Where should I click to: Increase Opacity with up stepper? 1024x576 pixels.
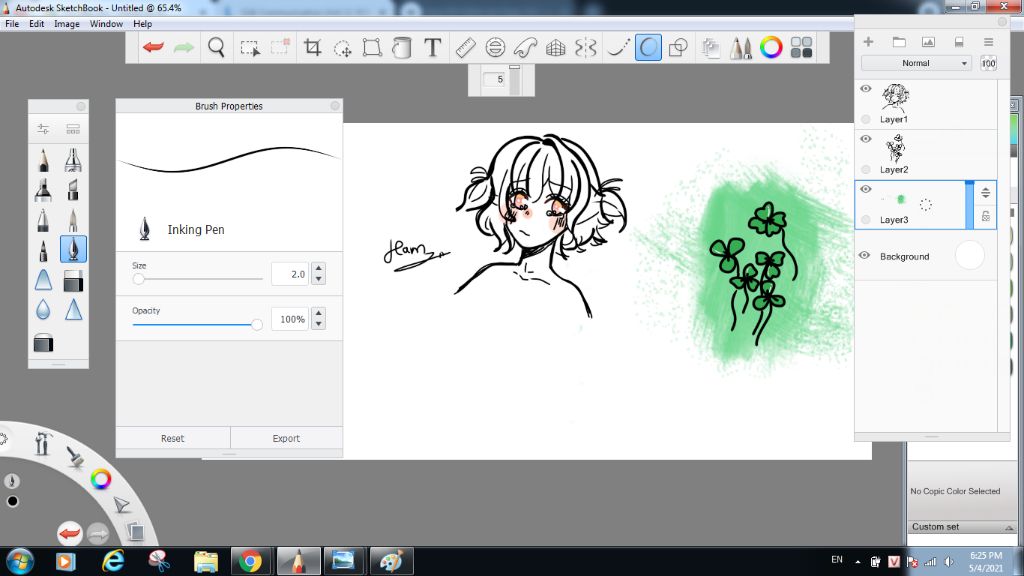[319, 313]
